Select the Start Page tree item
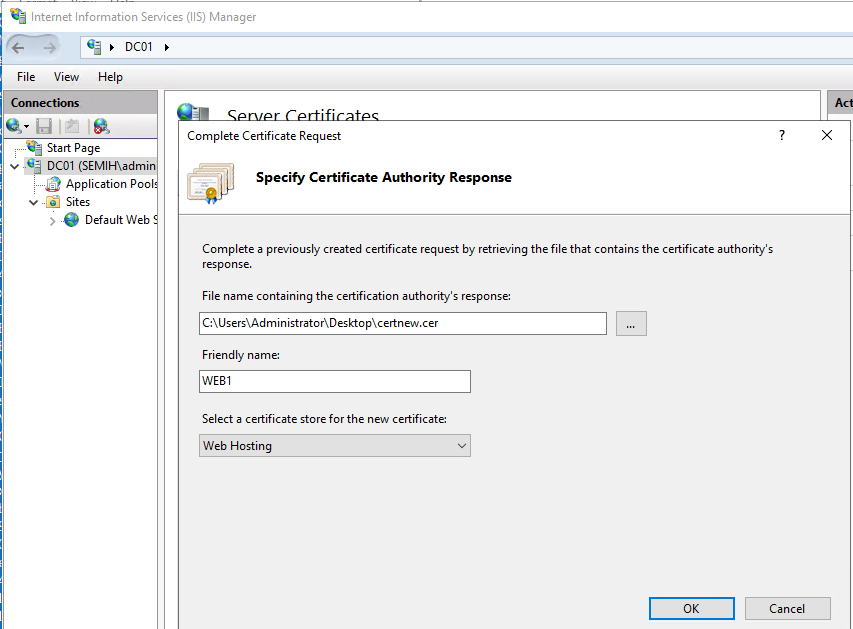Image resolution: width=853 pixels, height=629 pixels. [73, 148]
